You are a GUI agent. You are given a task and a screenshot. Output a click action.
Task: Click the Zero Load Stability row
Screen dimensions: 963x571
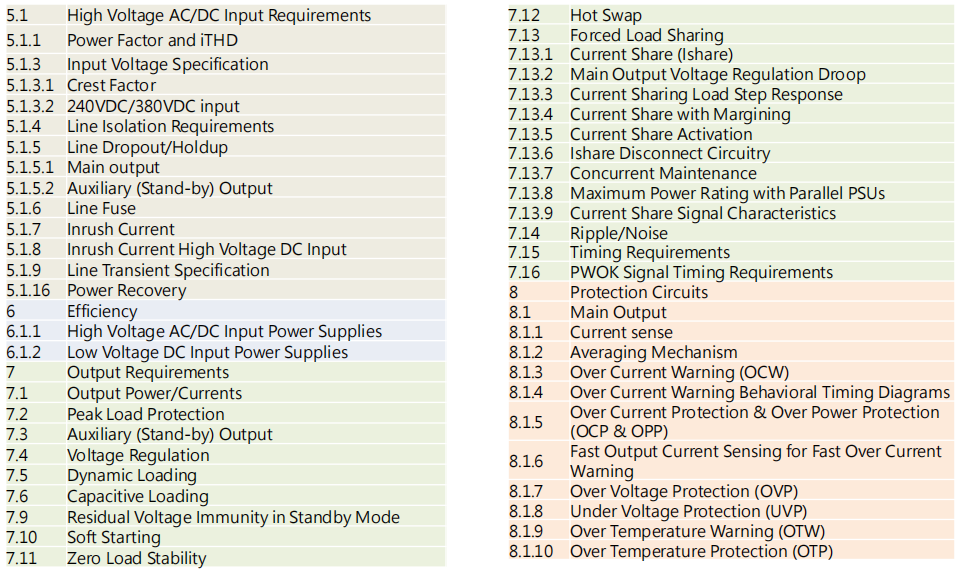[225, 557]
